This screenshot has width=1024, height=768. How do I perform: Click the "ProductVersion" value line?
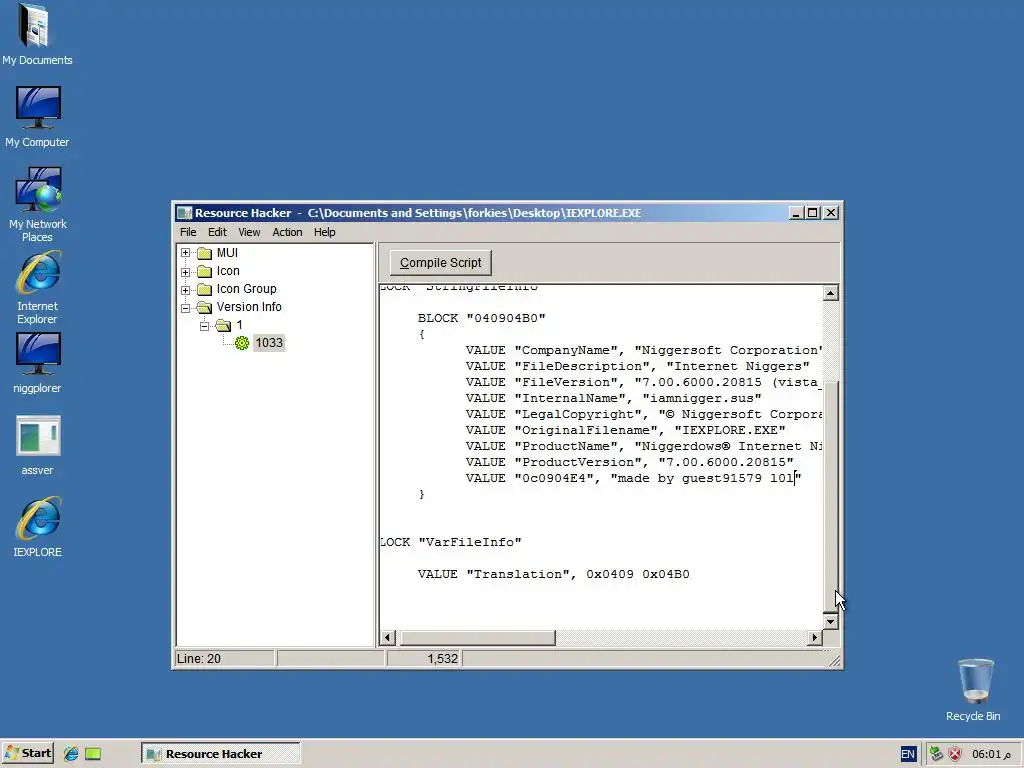click(629, 462)
